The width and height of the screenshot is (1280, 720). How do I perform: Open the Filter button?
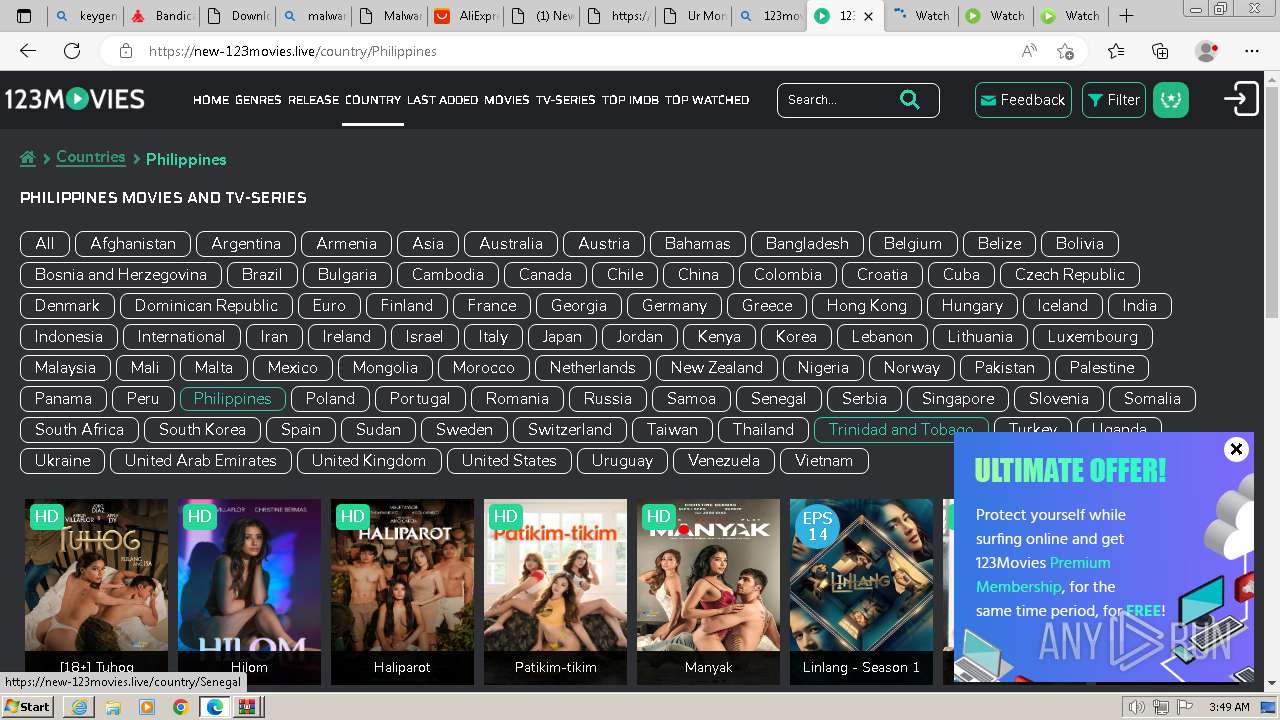point(1114,100)
